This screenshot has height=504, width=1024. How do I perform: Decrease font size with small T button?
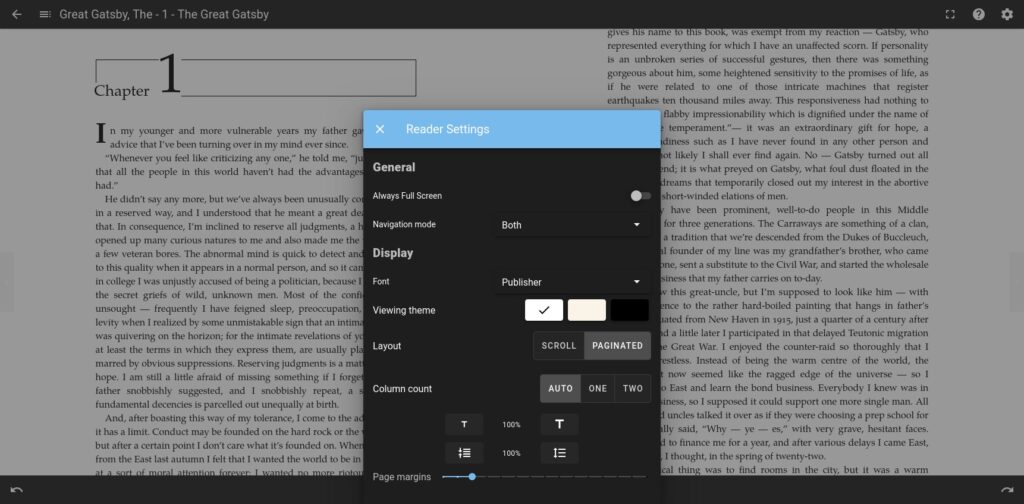point(464,424)
